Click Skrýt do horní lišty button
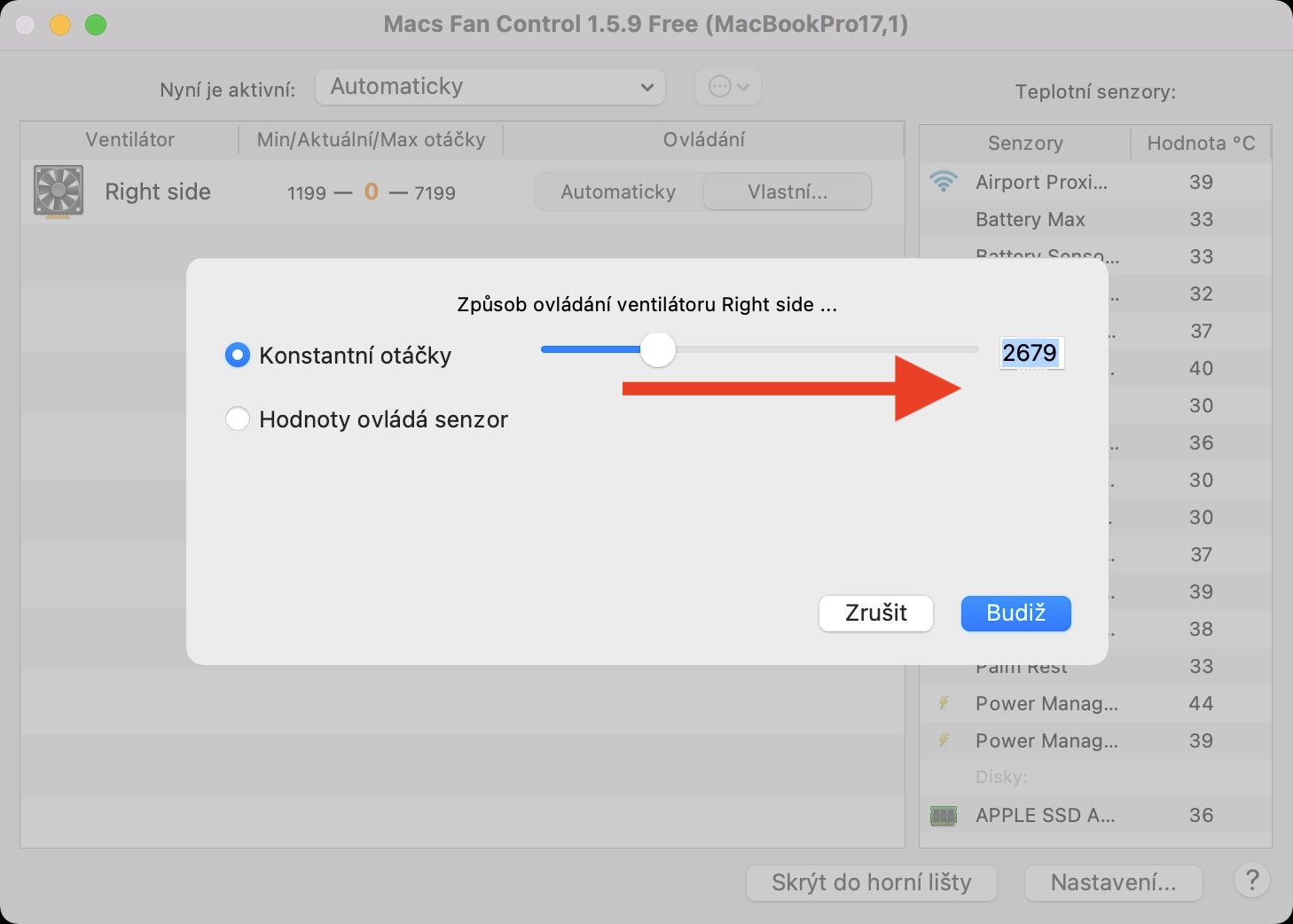Screen dimensions: 1293x924 pos(872,882)
